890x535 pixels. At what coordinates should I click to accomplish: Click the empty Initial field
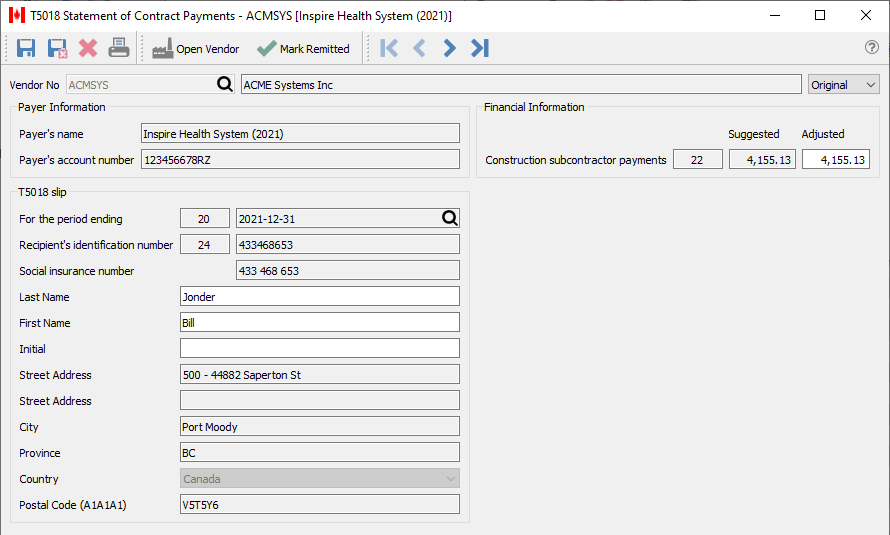[320, 348]
